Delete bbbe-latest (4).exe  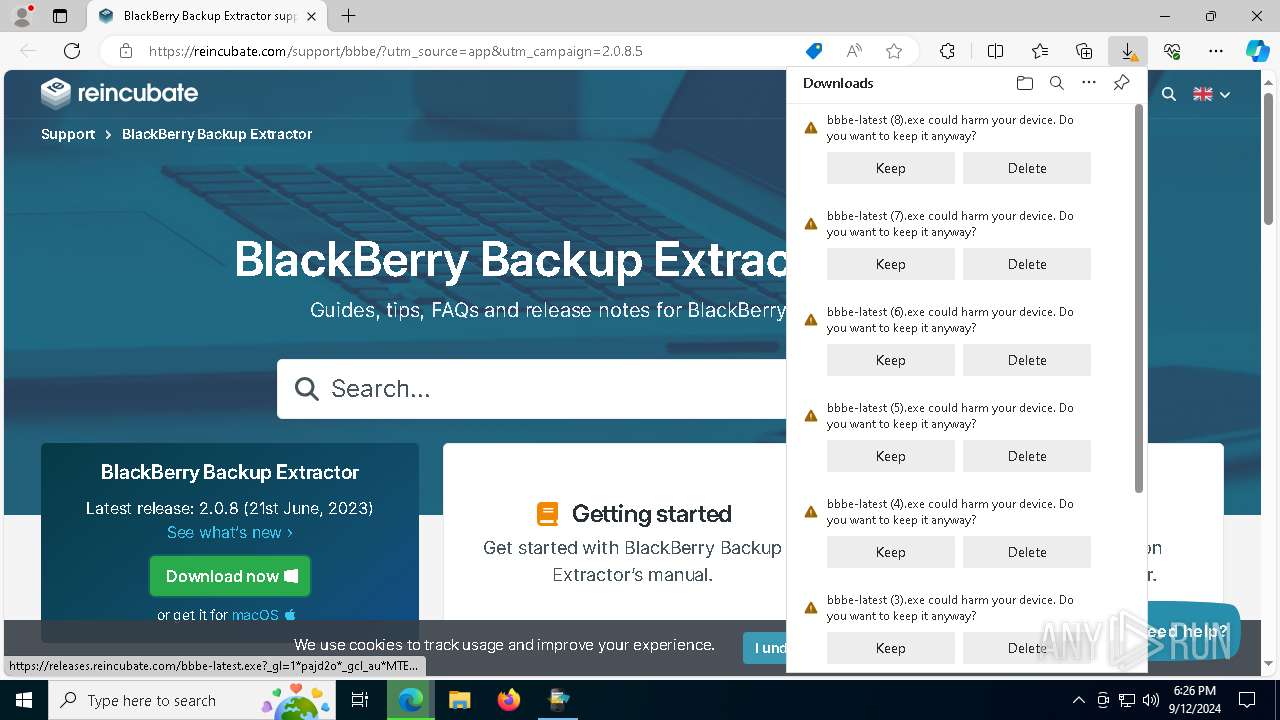(x=1027, y=552)
